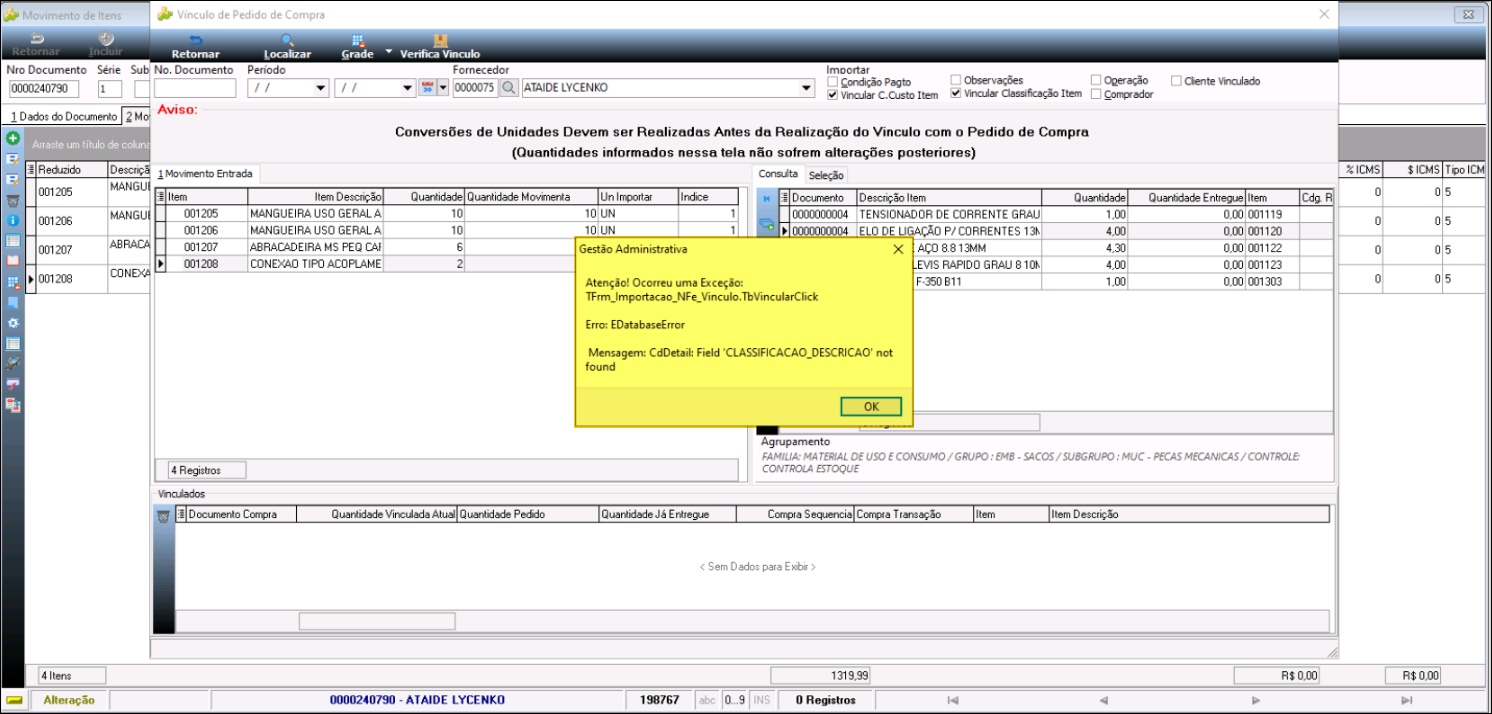The width and height of the screenshot is (1492, 714).
Task: Click the Fornecedor code field 0000075
Action: click(474, 88)
